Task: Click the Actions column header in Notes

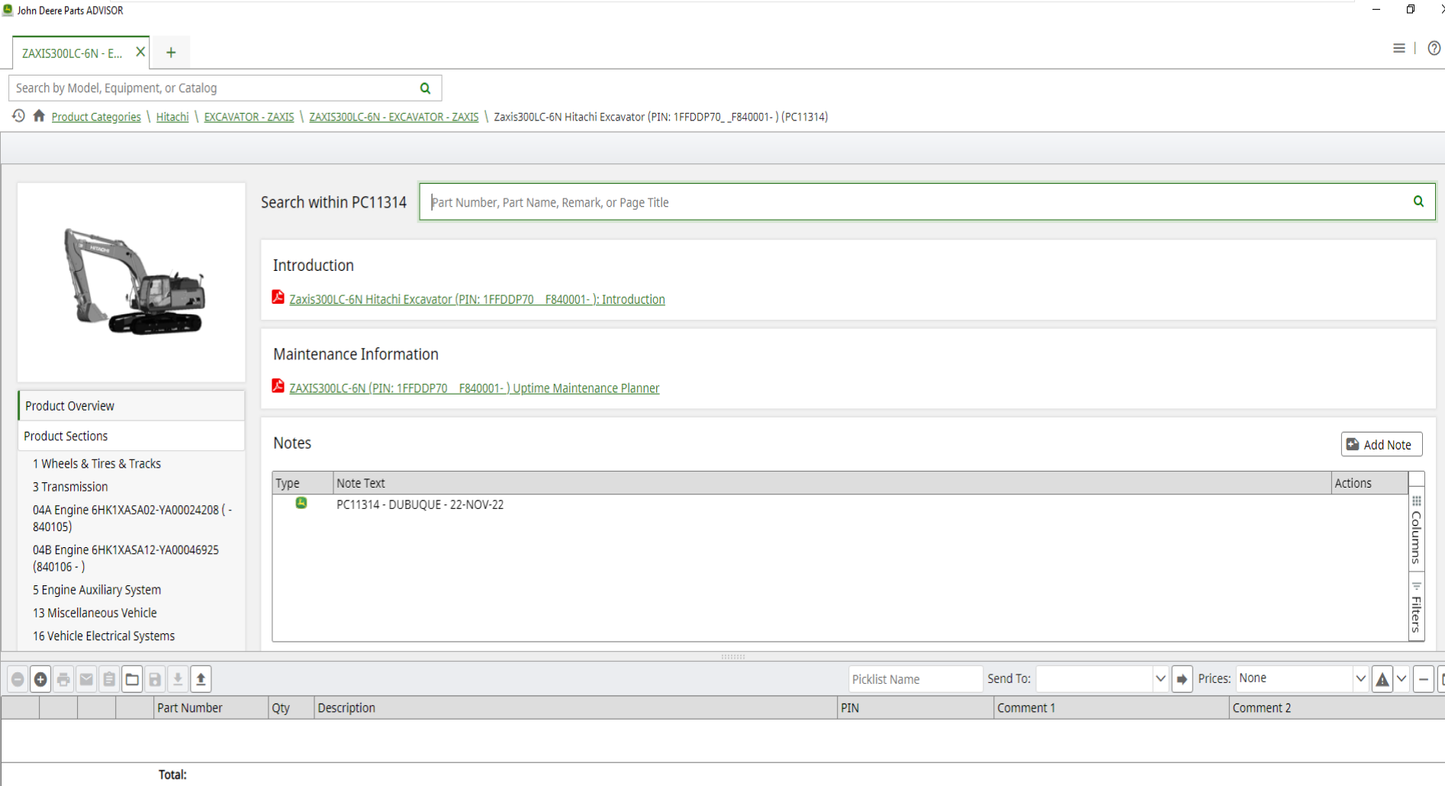Action: 1368,483
